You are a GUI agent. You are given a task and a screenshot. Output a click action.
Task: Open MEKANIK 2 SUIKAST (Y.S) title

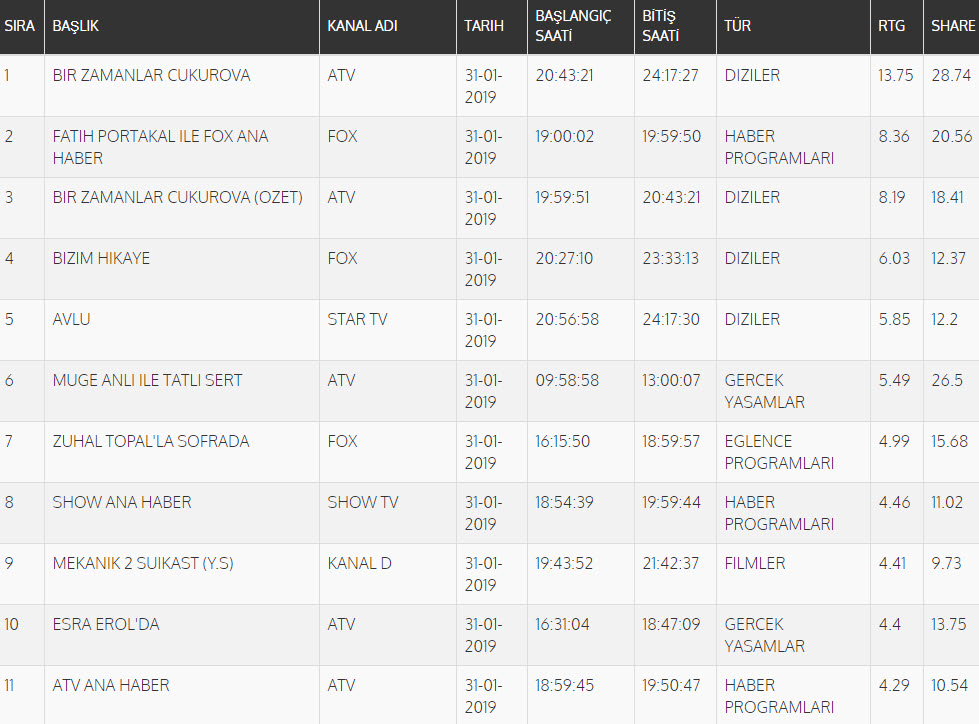(x=143, y=564)
